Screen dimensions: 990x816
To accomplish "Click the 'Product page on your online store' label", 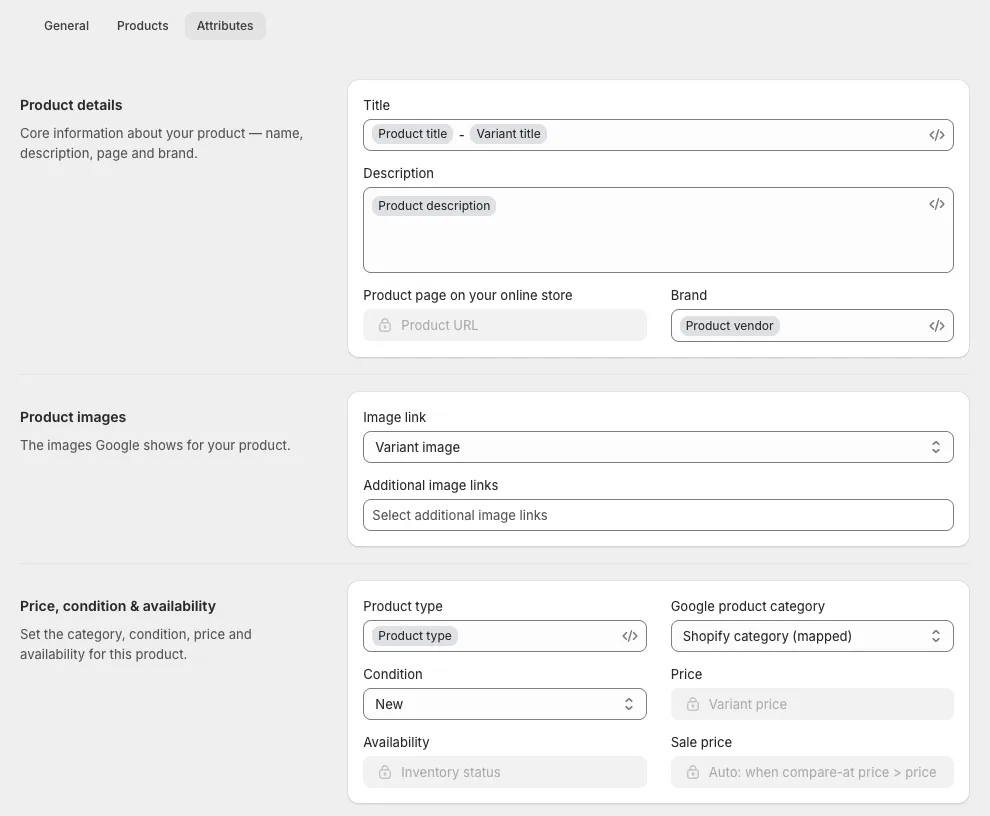I will coord(467,296).
